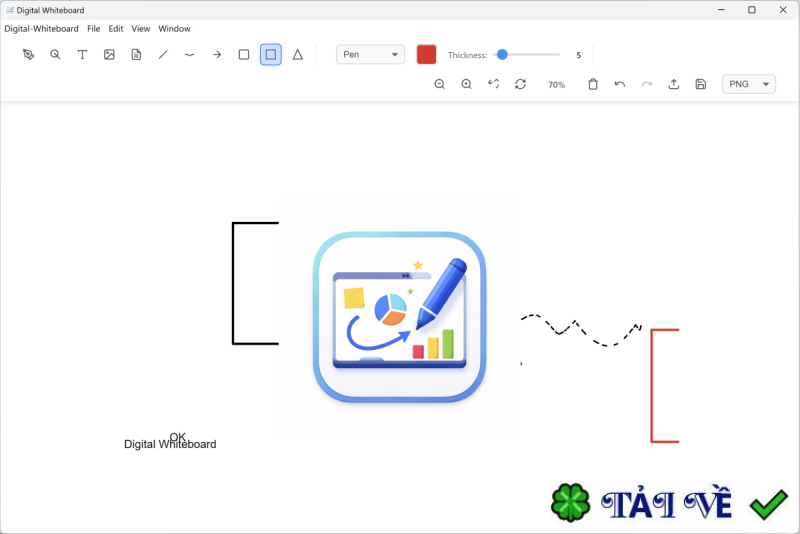Adjust the Thickness slider handle
Screen dimensions: 800x534
point(502,55)
